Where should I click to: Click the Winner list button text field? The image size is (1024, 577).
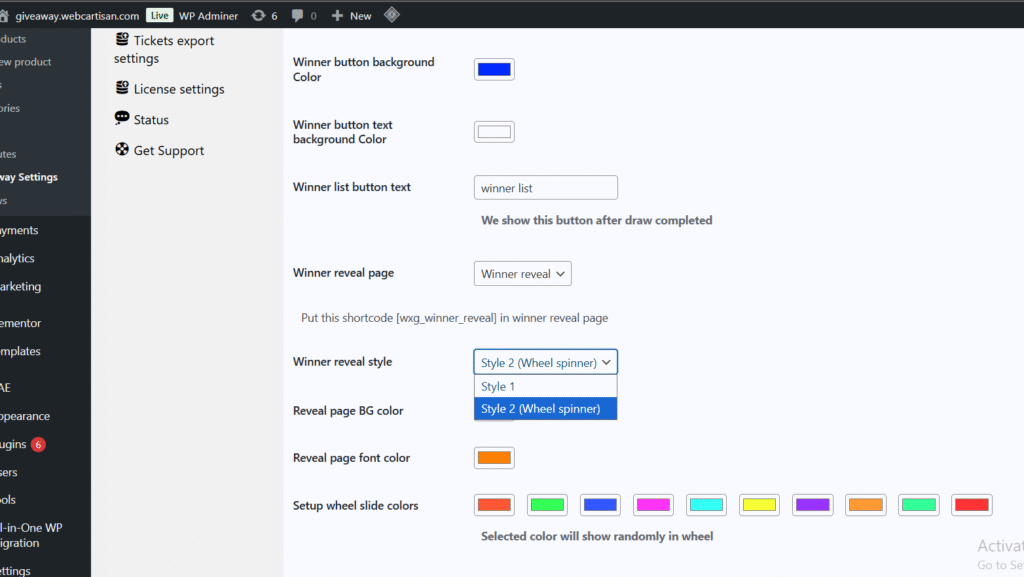pyautogui.click(x=545, y=188)
